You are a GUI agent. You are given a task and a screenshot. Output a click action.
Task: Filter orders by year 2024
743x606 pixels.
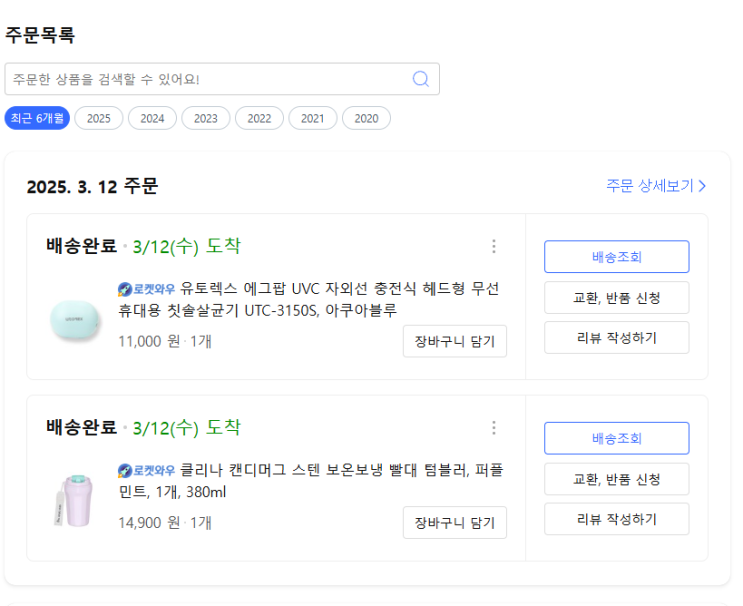coord(152,118)
